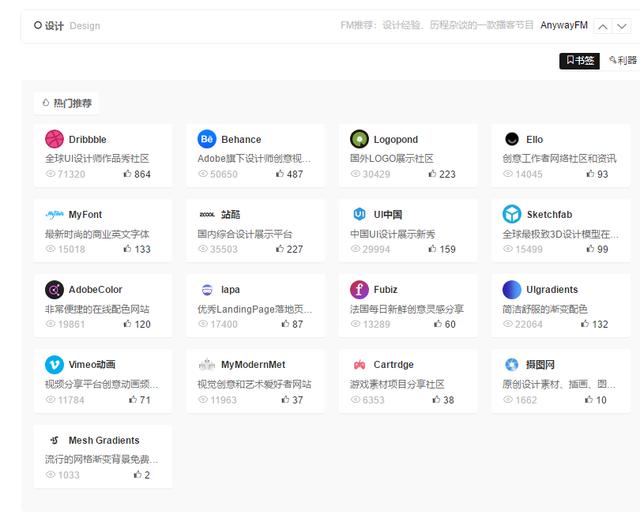Like lapa with thumbs-up 87
The image size is (640, 518).
pos(292,324)
